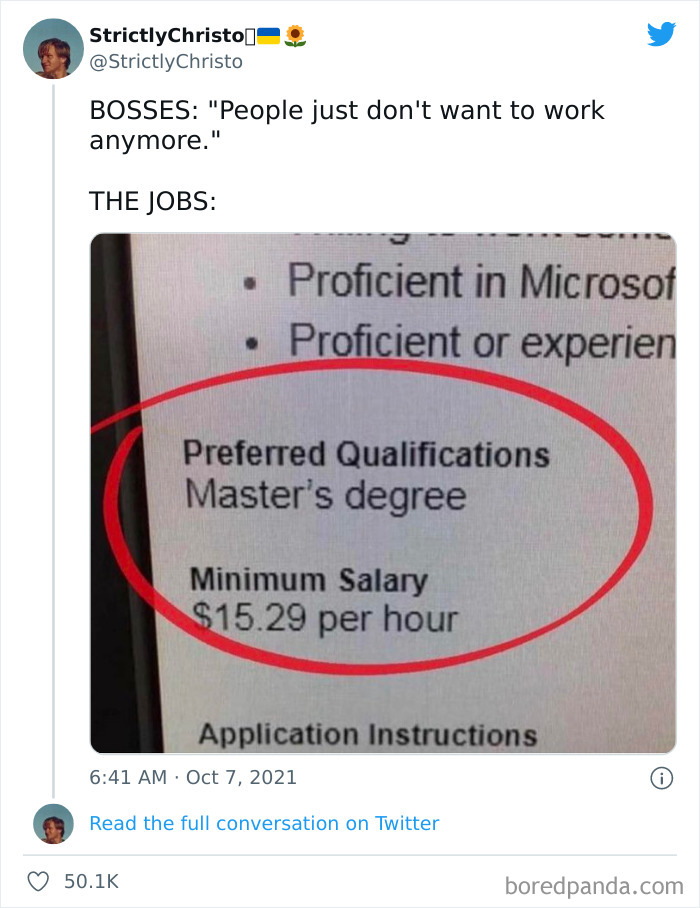
Task: Click "Application Instructions" heading in the photo
Action: coord(367,735)
